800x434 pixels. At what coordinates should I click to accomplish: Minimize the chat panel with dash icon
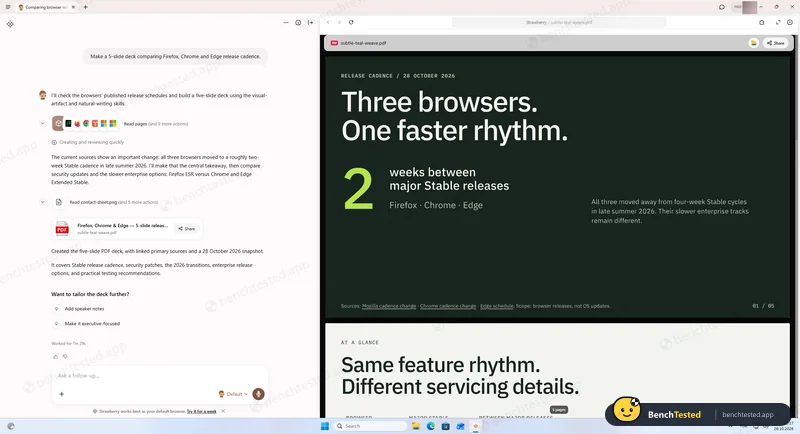[x=286, y=22]
